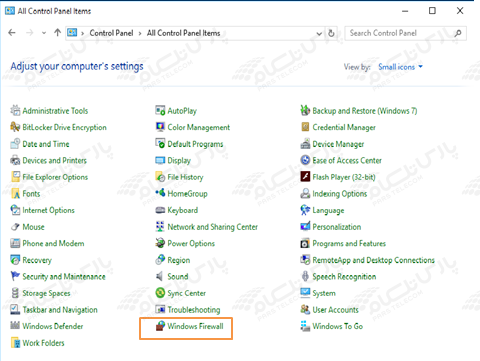Open the Power Options icon
The height and width of the screenshot is (361, 480).
[x=160, y=243]
